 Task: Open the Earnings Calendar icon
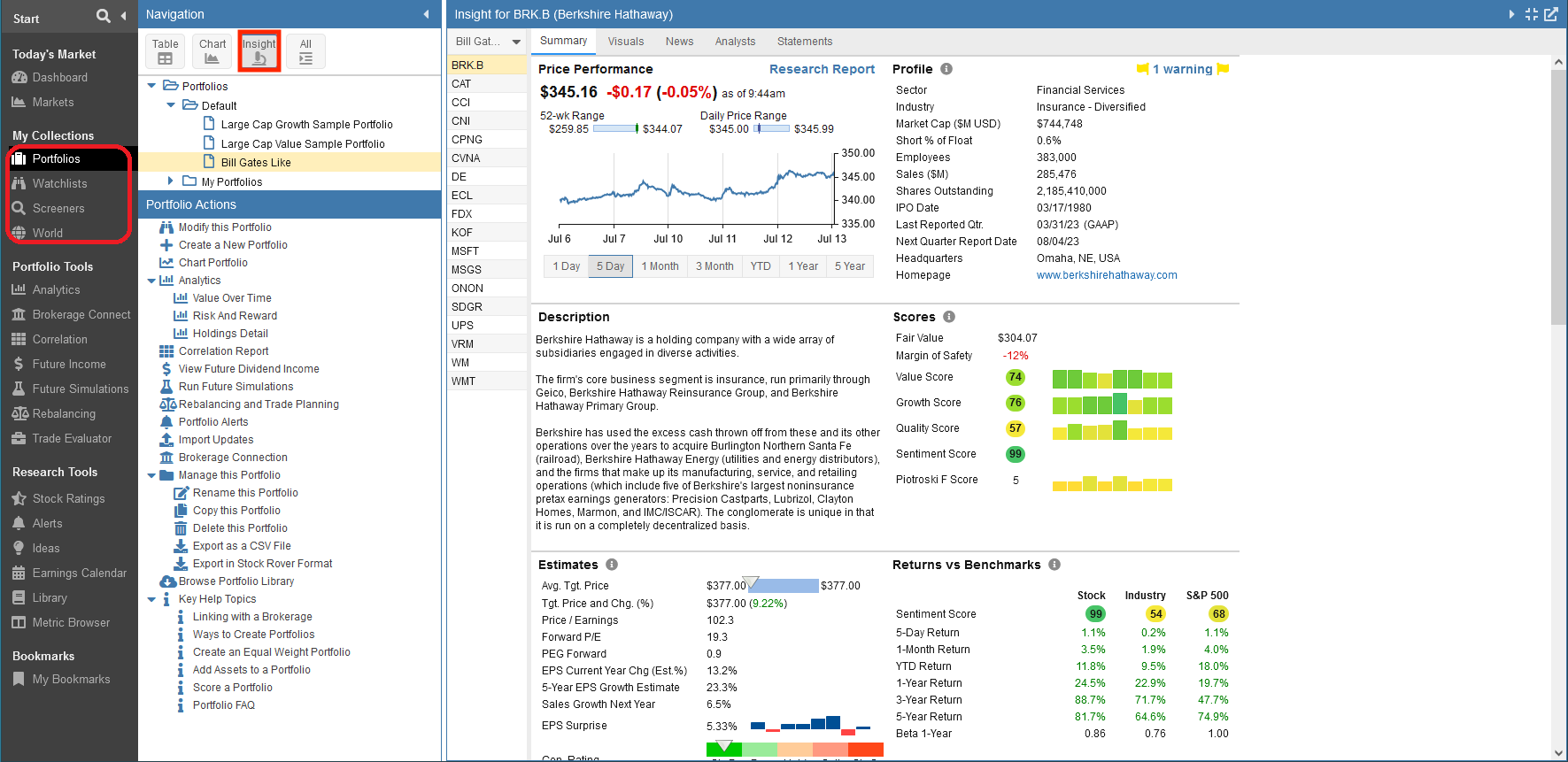(19, 573)
